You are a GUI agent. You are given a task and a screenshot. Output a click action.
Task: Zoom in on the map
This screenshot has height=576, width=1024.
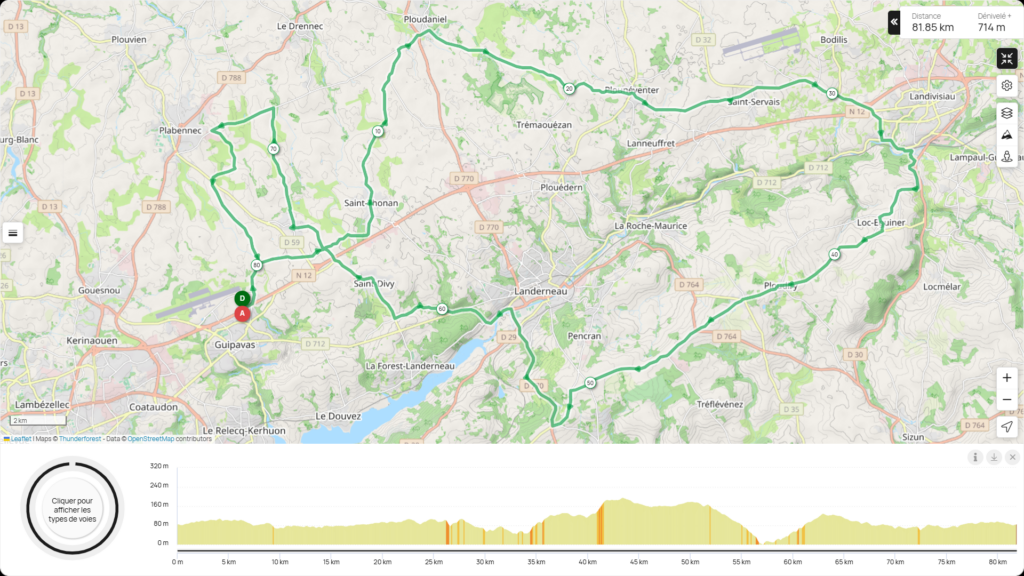click(1006, 378)
